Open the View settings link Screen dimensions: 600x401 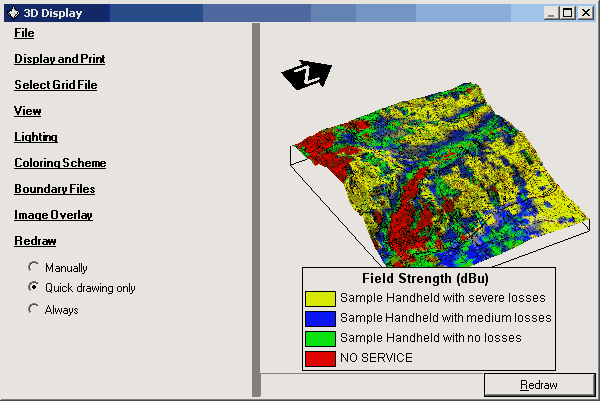pos(28,111)
